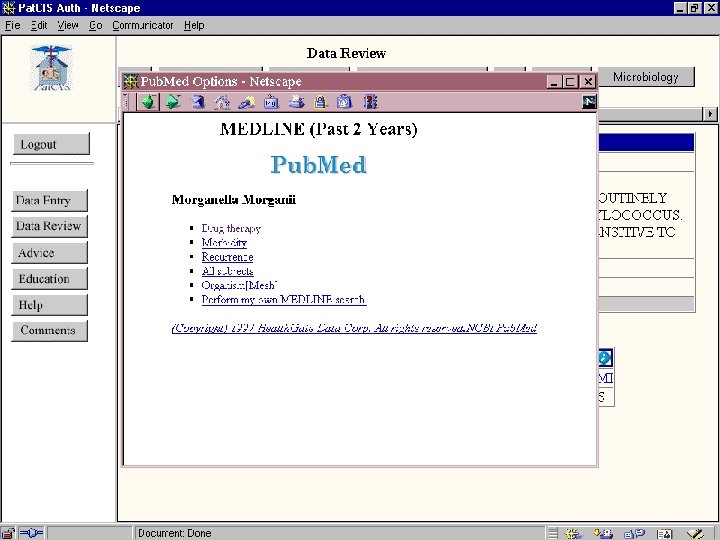Open the My Netscape toolbar icon
The image size is (720, 540).
[272, 101]
